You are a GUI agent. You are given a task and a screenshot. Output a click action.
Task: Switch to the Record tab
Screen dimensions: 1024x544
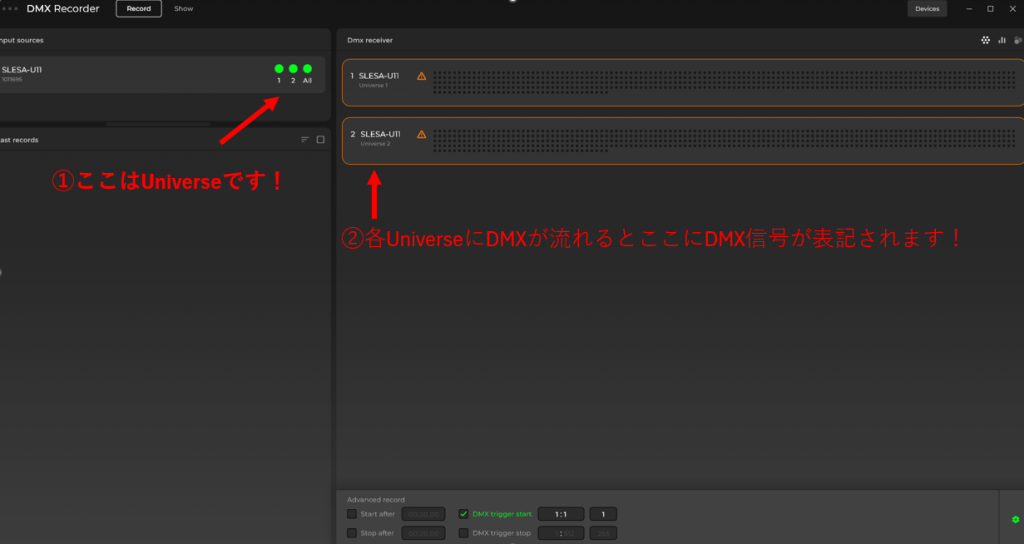138,9
